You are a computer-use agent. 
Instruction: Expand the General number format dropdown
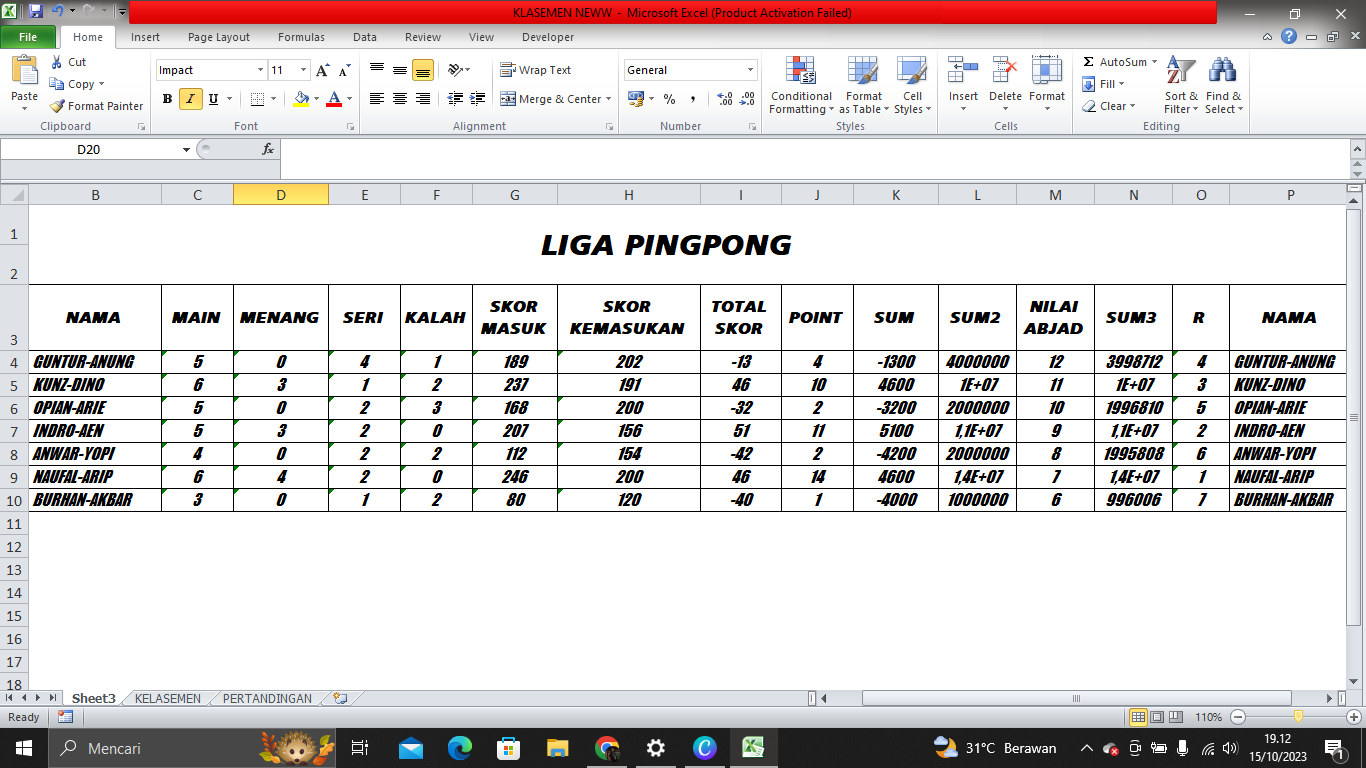751,70
